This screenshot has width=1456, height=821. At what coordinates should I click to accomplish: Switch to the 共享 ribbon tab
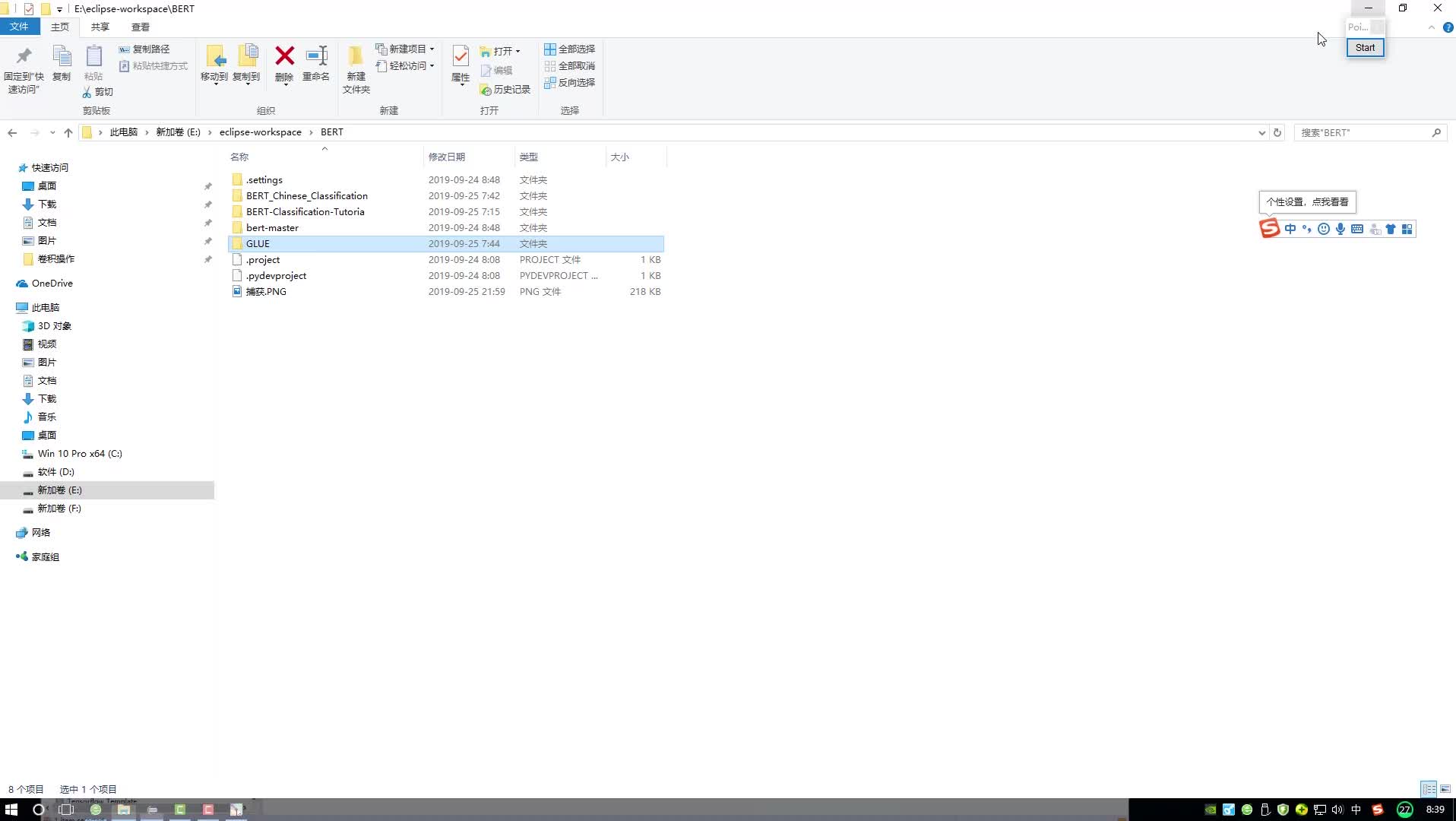click(100, 27)
